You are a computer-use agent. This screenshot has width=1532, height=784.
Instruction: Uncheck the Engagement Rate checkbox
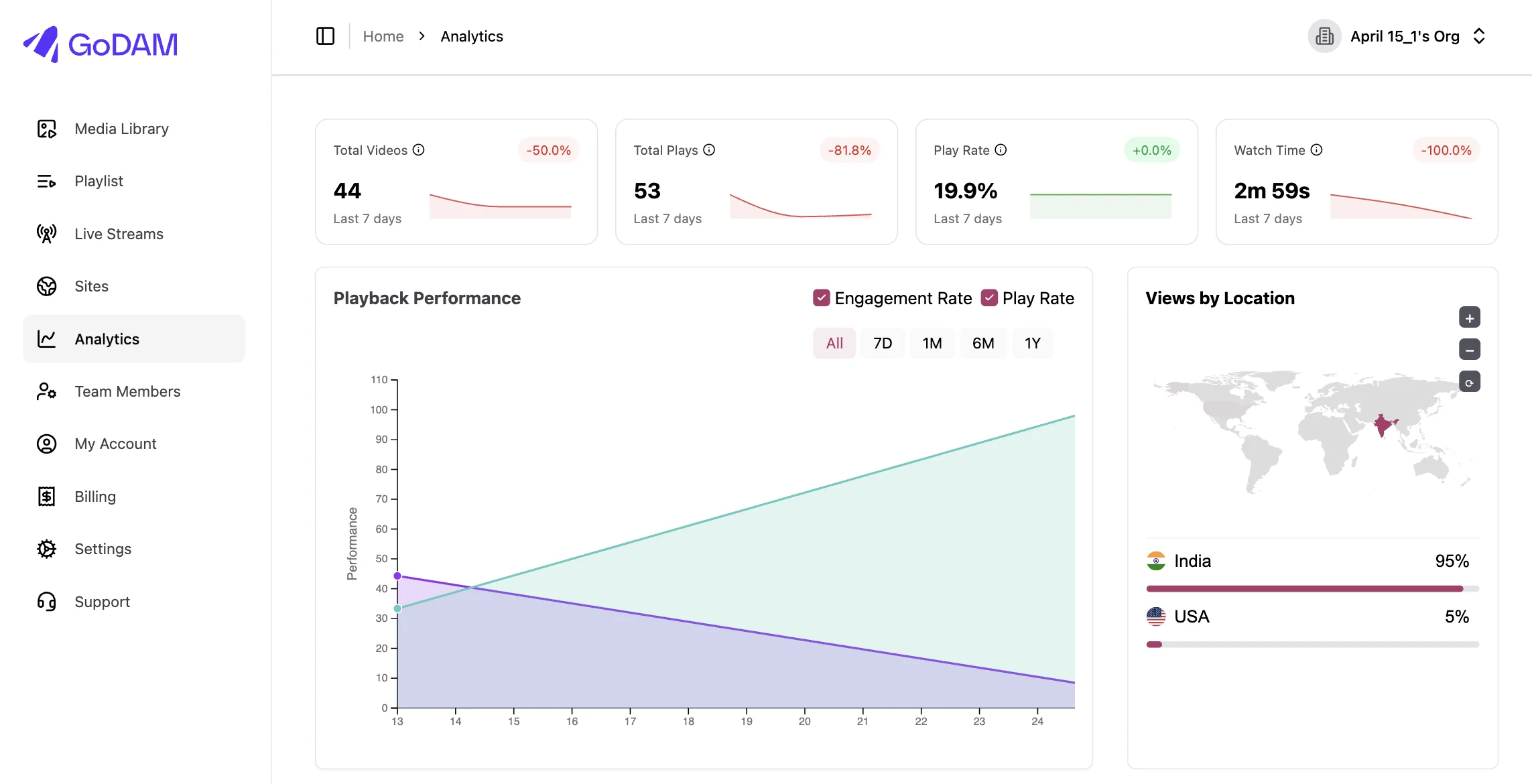tap(822, 298)
